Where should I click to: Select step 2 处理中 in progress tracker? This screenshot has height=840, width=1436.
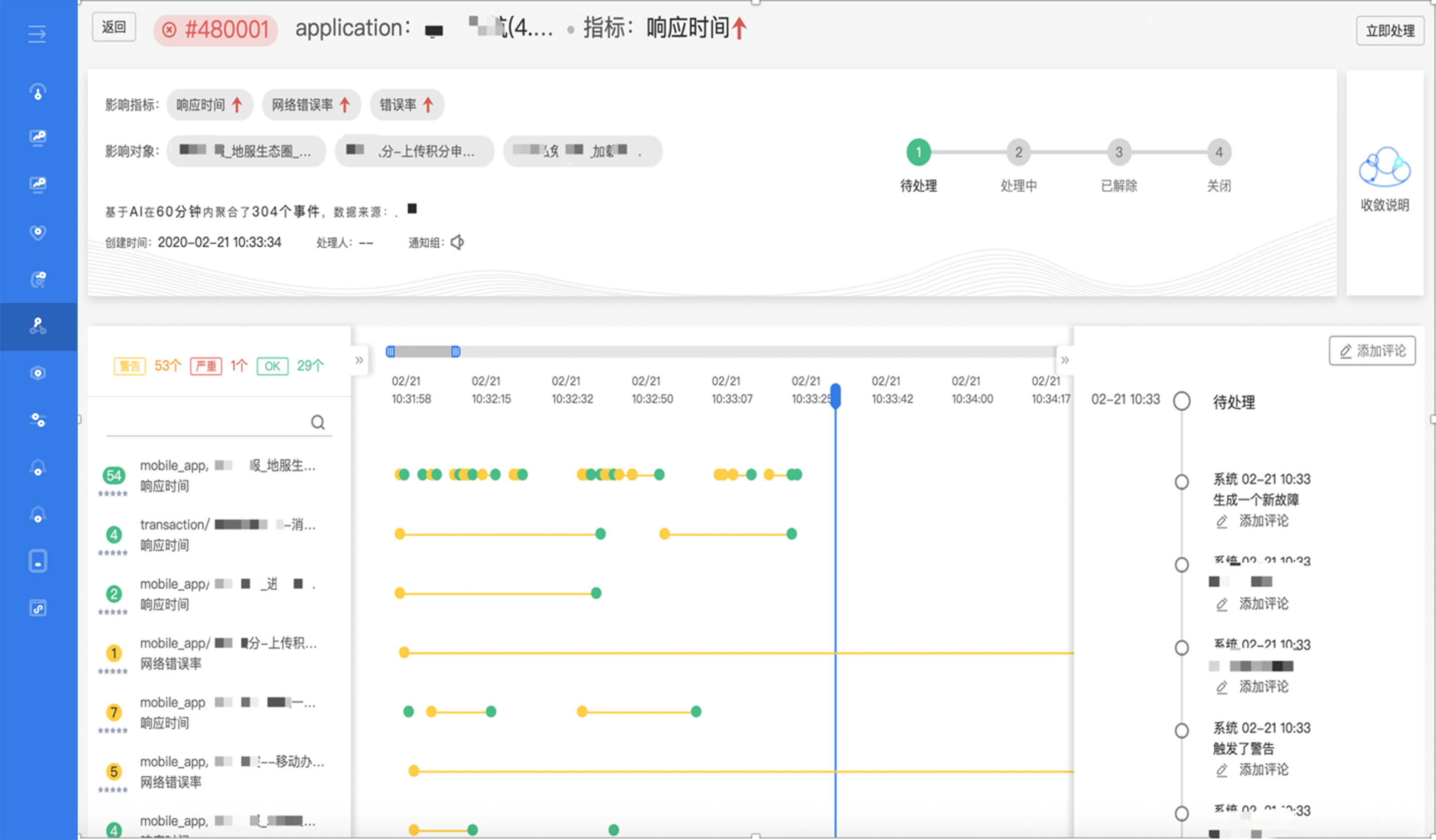point(1018,152)
